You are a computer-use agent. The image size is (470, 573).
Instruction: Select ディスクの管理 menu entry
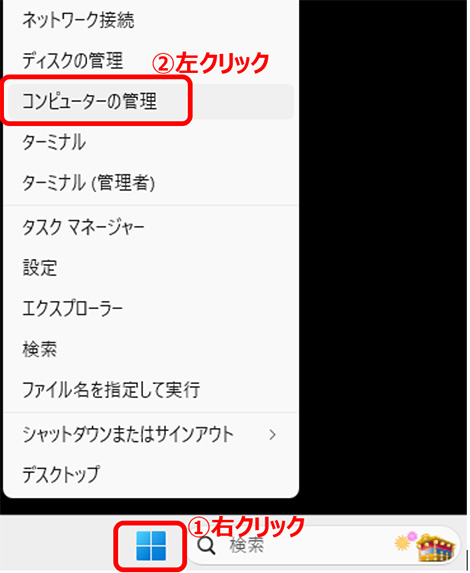pyautogui.click(x=151, y=61)
